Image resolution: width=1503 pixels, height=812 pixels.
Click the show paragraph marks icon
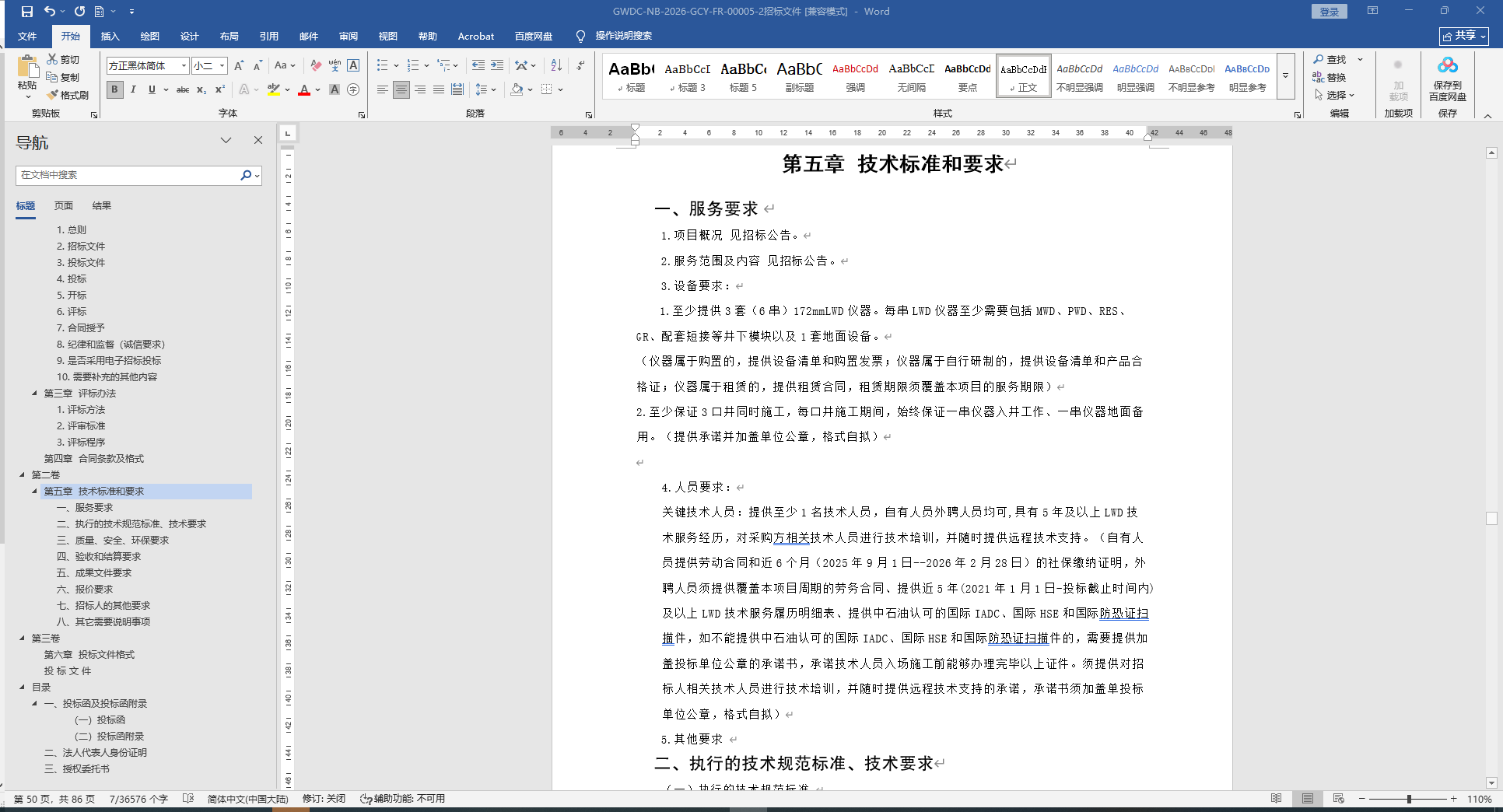[x=580, y=65]
